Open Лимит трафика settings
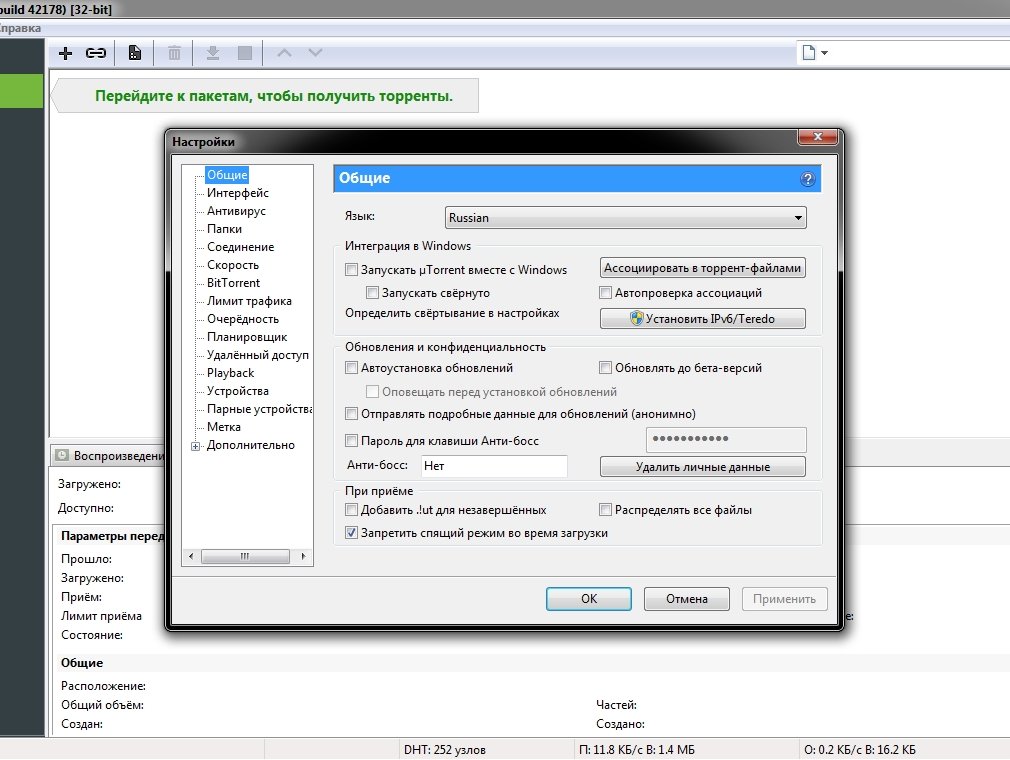The width and height of the screenshot is (1010, 760). point(249,301)
